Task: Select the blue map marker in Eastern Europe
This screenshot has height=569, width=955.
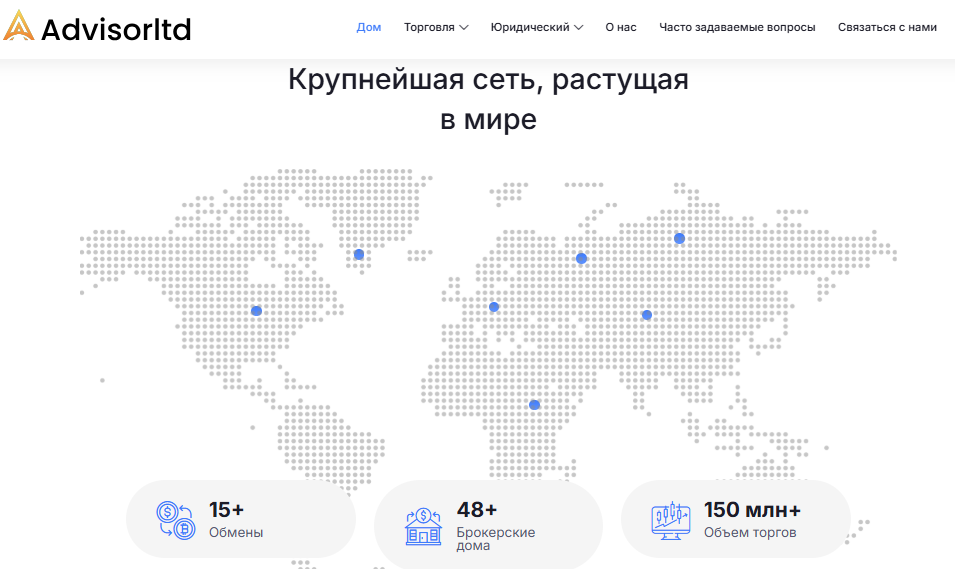Action: (x=581, y=258)
